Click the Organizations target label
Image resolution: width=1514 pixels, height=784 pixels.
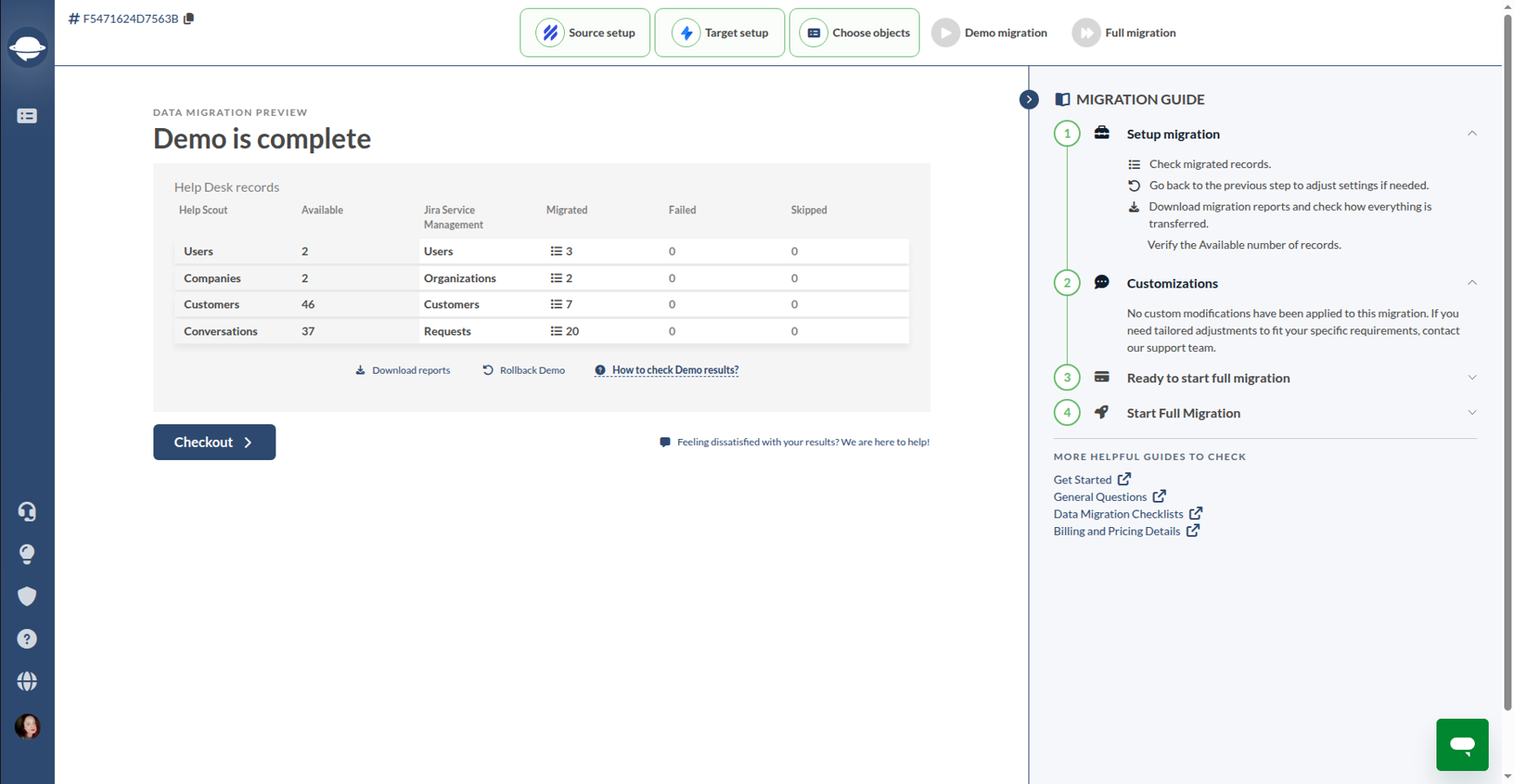[x=459, y=278]
